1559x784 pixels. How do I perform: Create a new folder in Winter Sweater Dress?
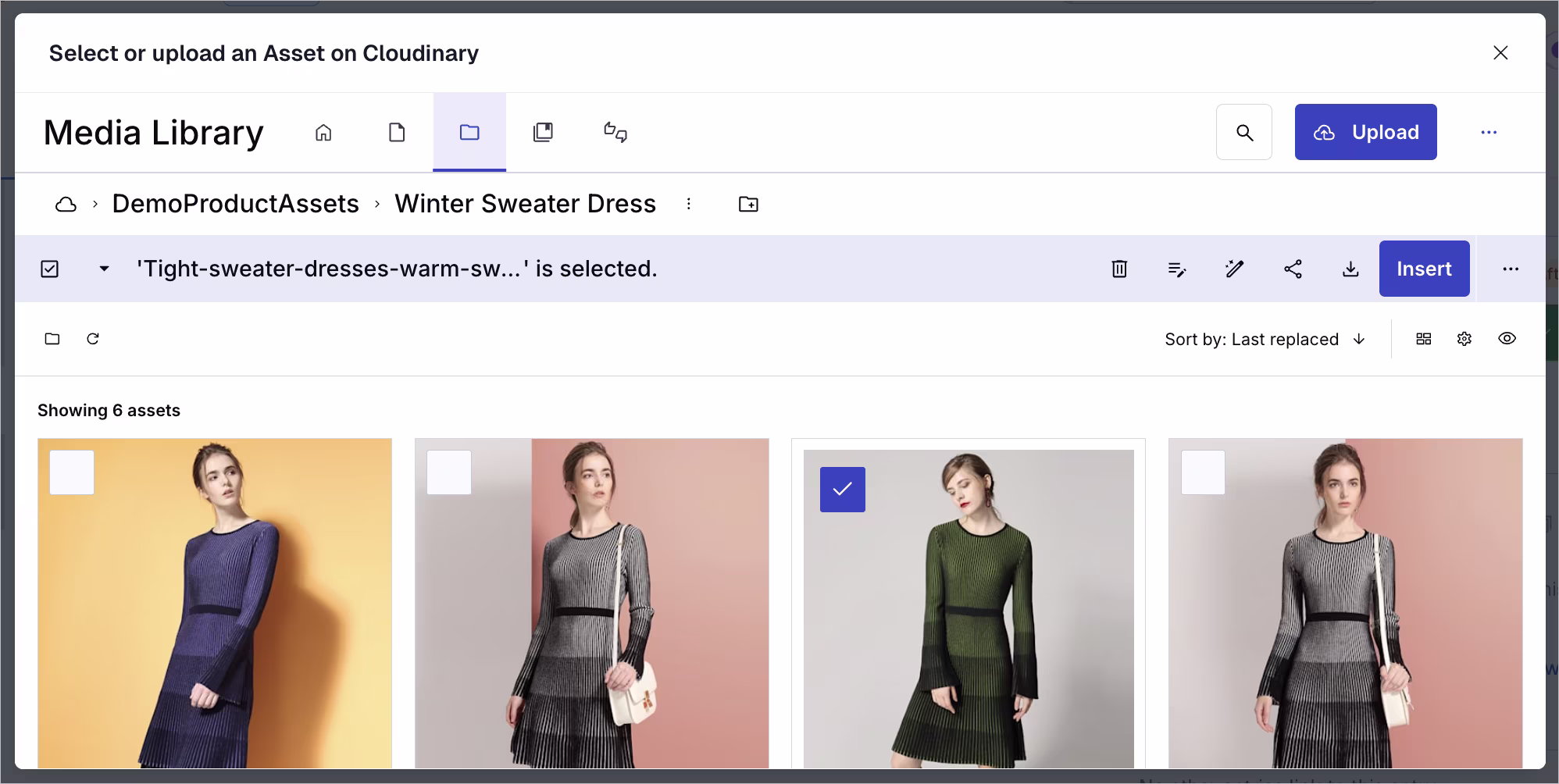(747, 204)
